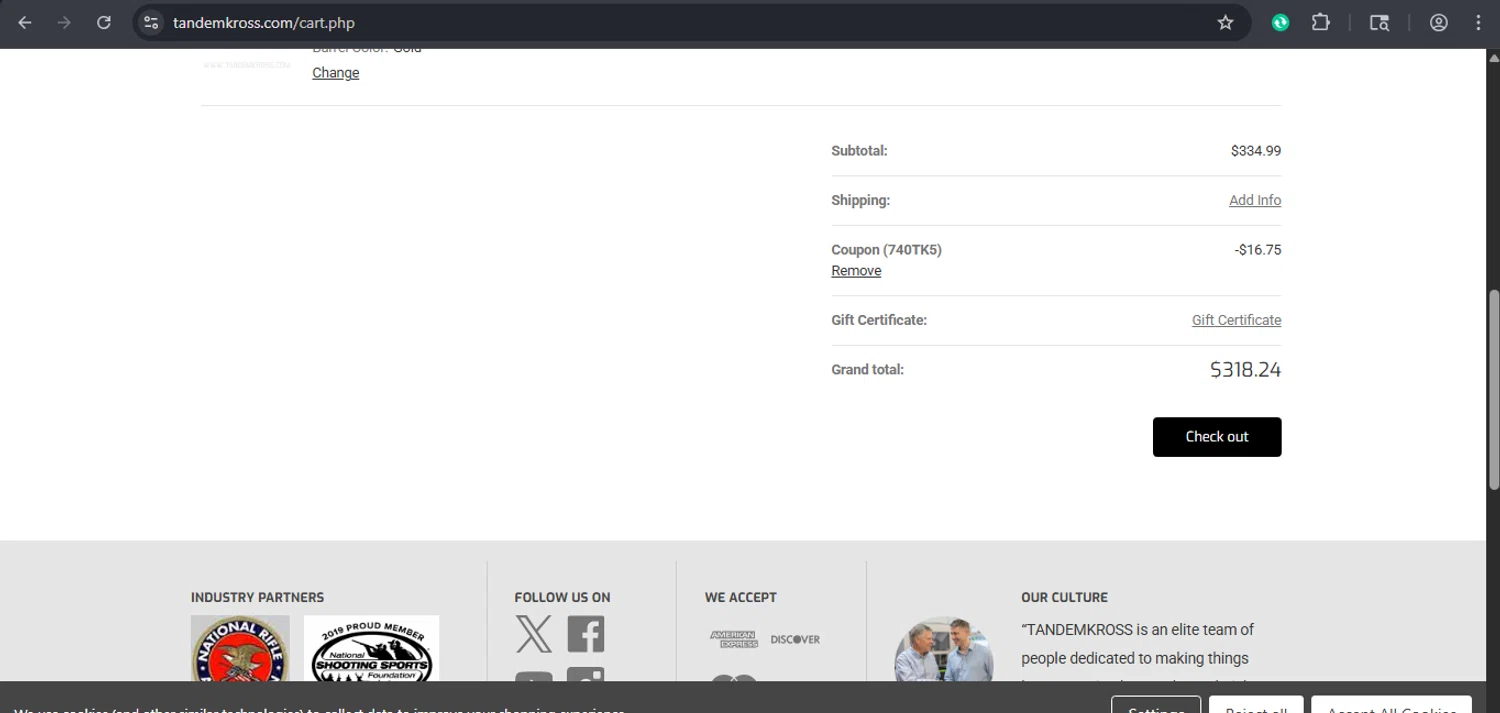Click the OUR CULTURE heading
The height and width of the screenshot is (713, 1500).
tap(1064, 597)
